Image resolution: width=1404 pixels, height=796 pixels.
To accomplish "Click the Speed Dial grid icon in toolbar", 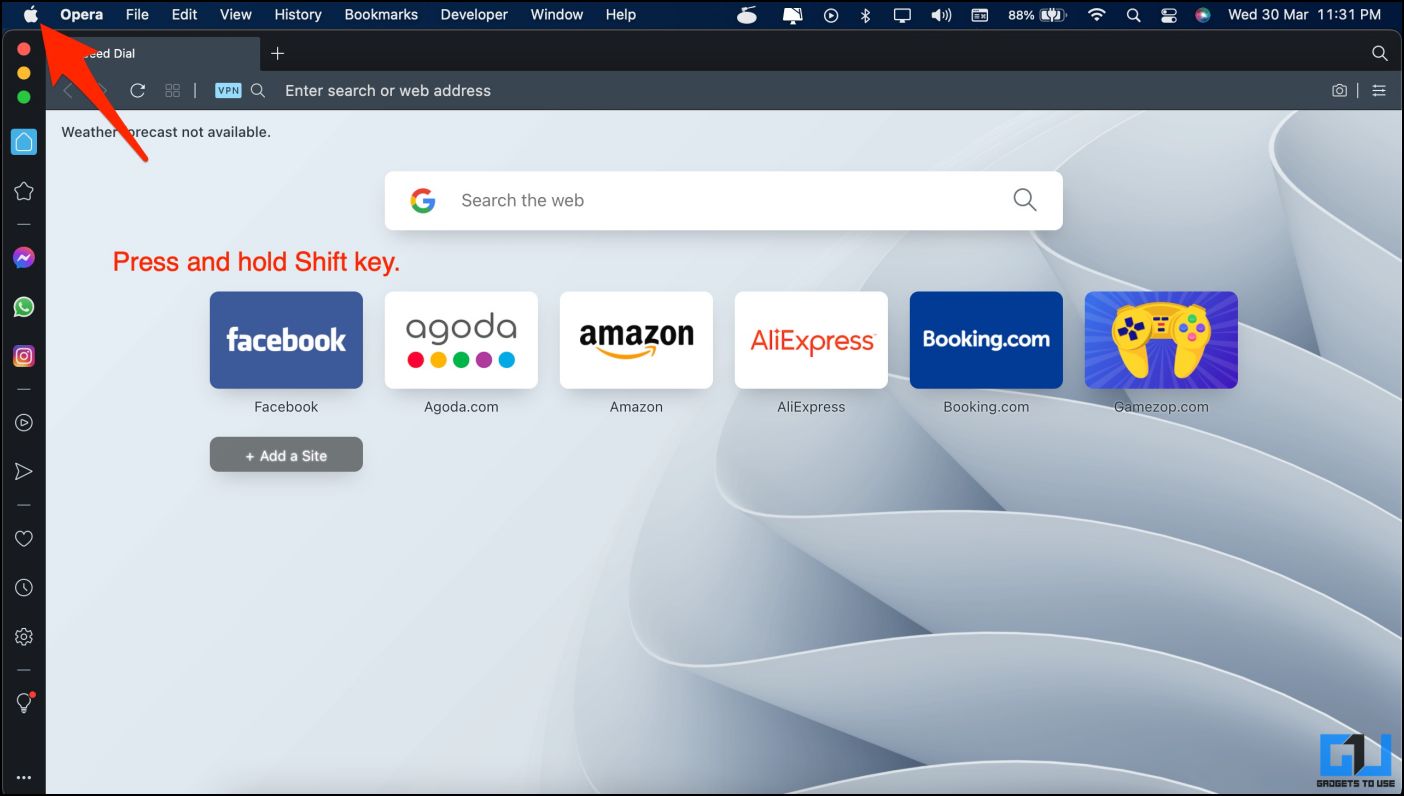I will [172, 90].
